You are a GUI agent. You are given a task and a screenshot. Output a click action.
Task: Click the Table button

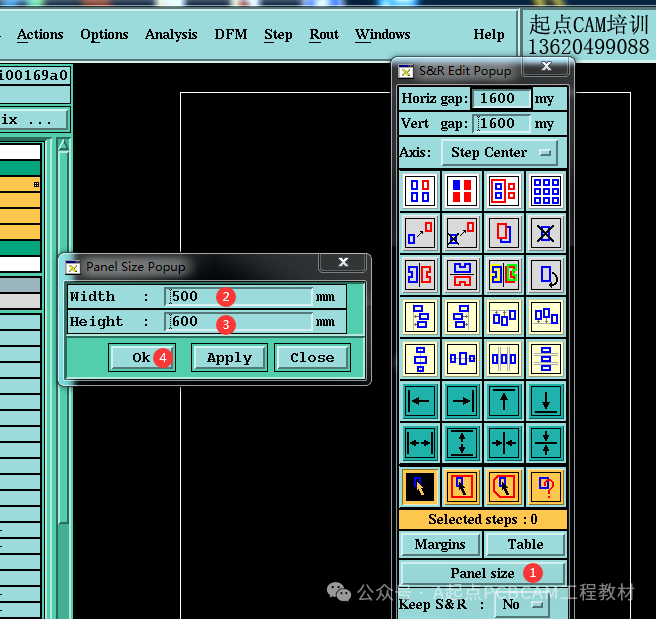coord(525,544)
